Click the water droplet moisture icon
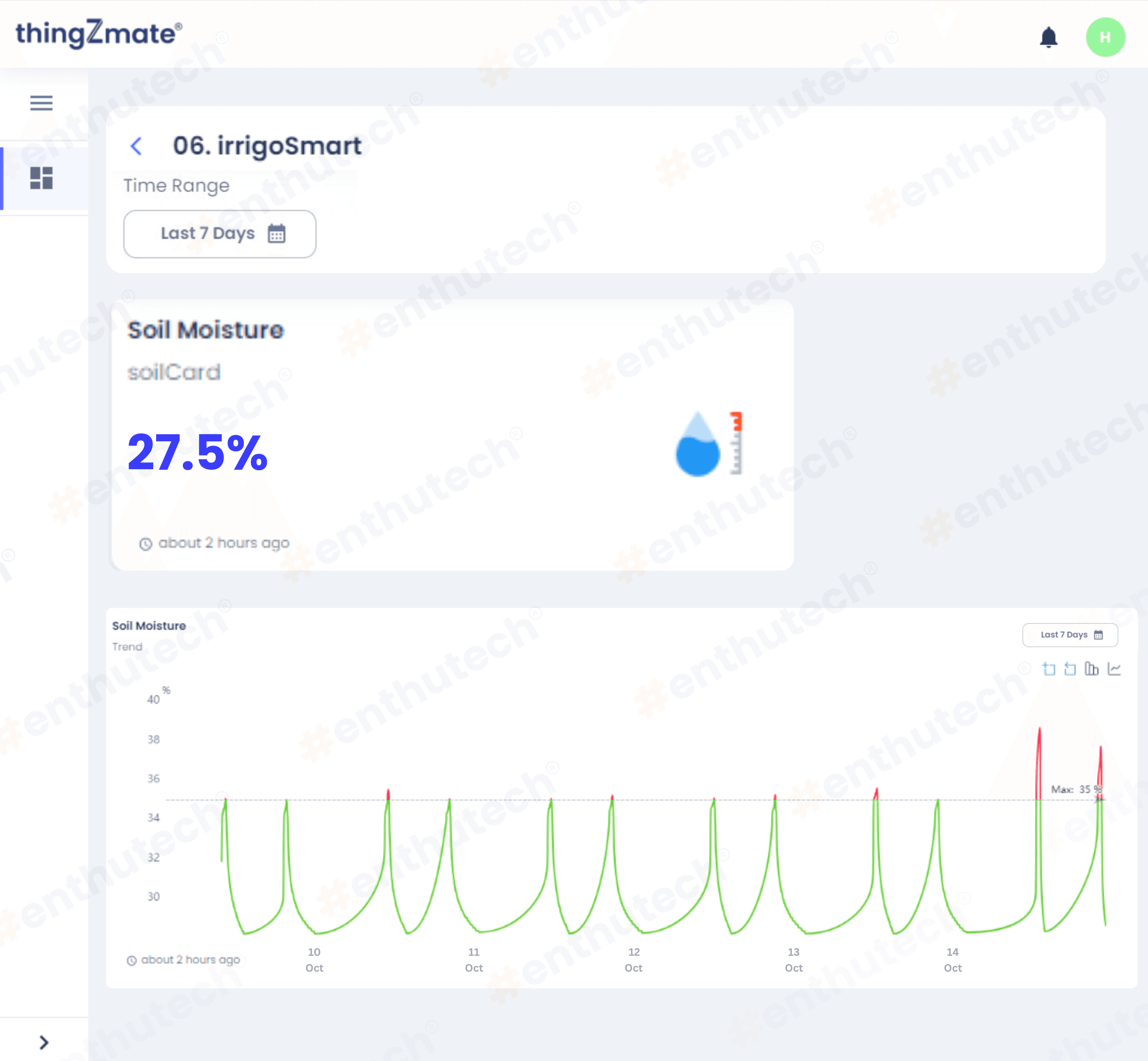The height and width of the screenshot is (1061, 1148). point(698,444)
